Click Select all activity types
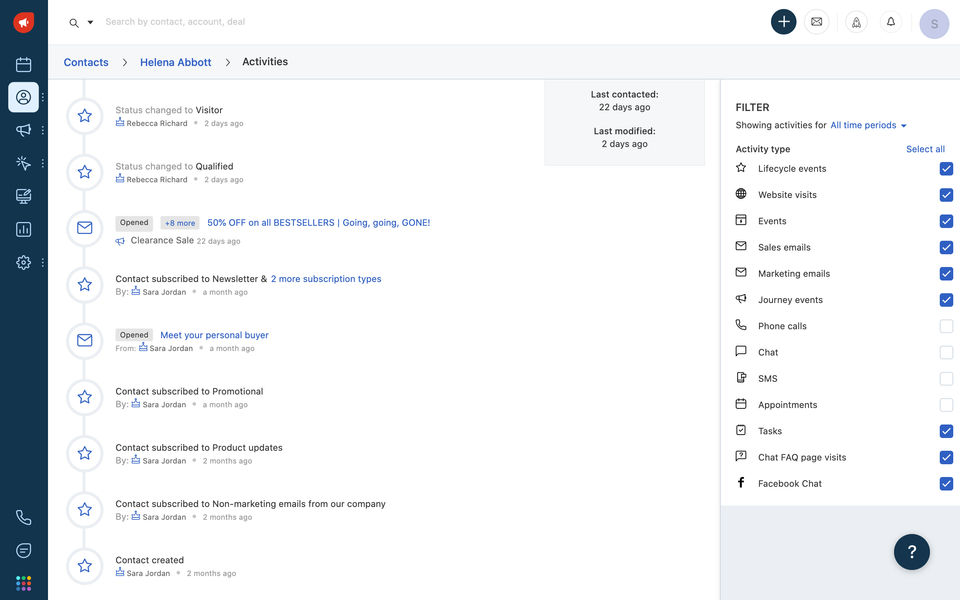This screenshot has width=960, height=600. pos(925,149)
